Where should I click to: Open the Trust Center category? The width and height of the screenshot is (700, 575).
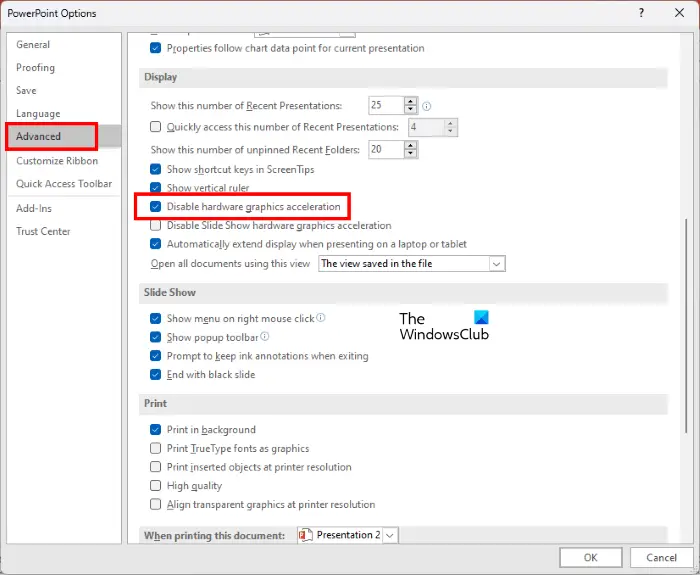[x=43, y=231]
